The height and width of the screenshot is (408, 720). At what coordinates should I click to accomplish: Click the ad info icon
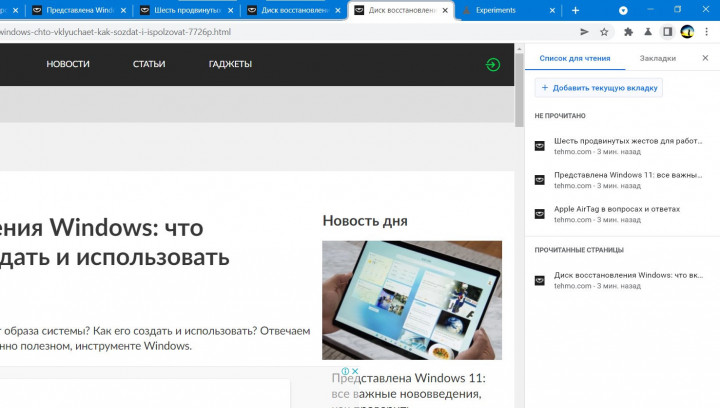click(345, 371)
